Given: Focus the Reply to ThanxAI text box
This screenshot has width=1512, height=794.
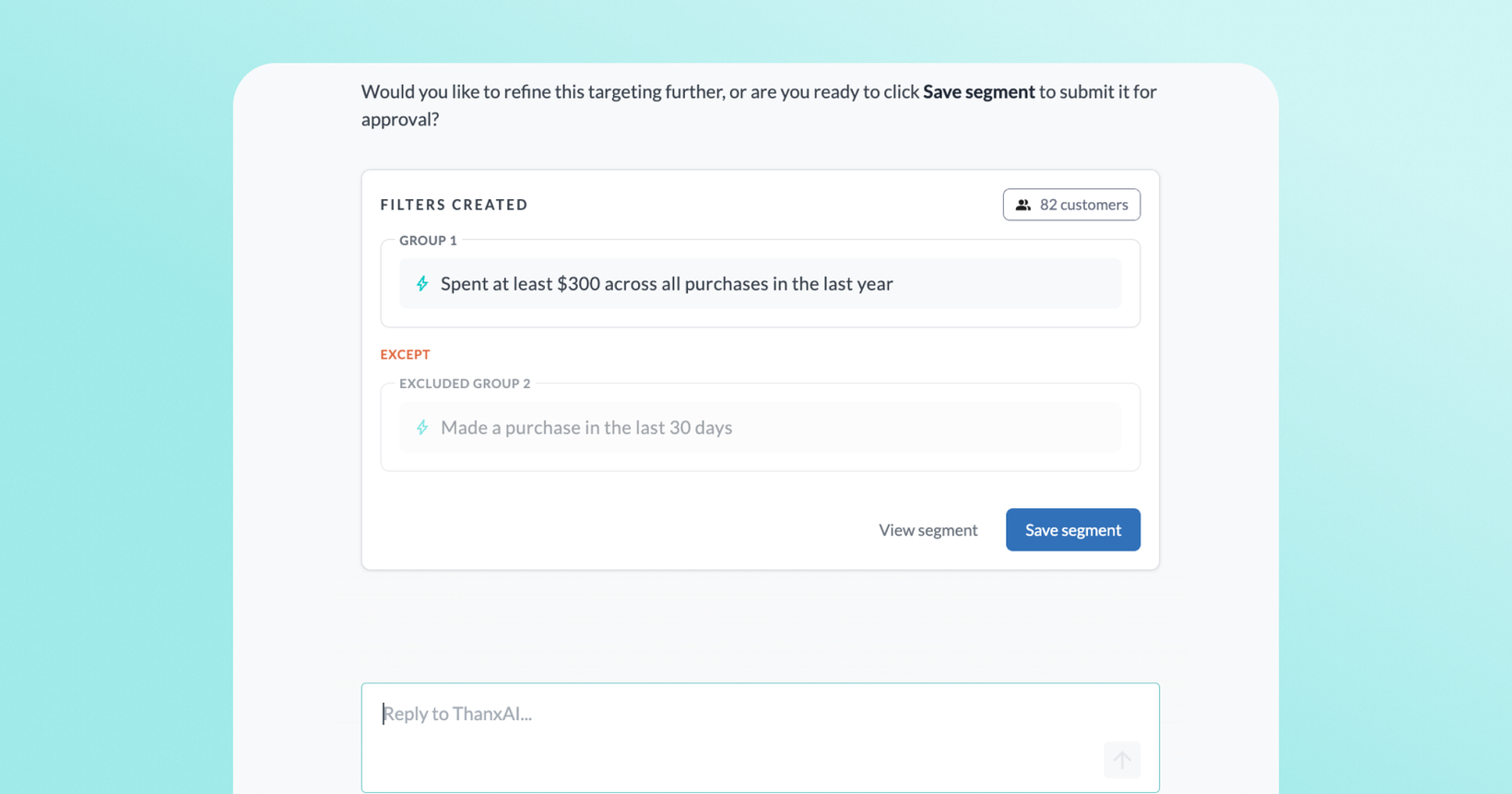Looking at the screenshot, I should (761, 738).
